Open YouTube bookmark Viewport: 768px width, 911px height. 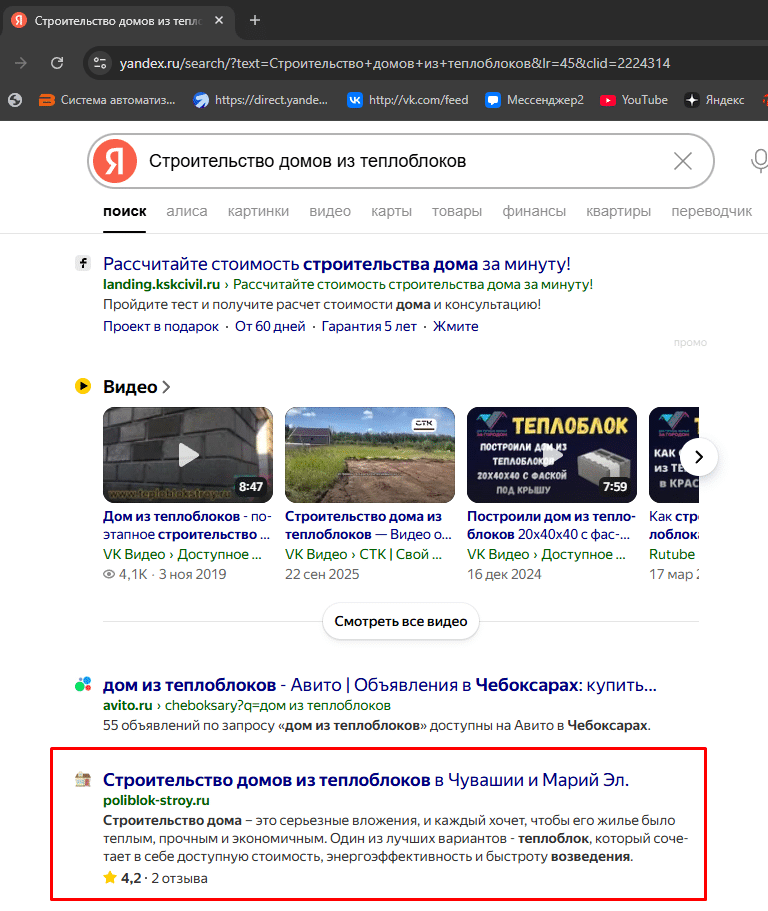pyautogui.click(x=634, y=100)
